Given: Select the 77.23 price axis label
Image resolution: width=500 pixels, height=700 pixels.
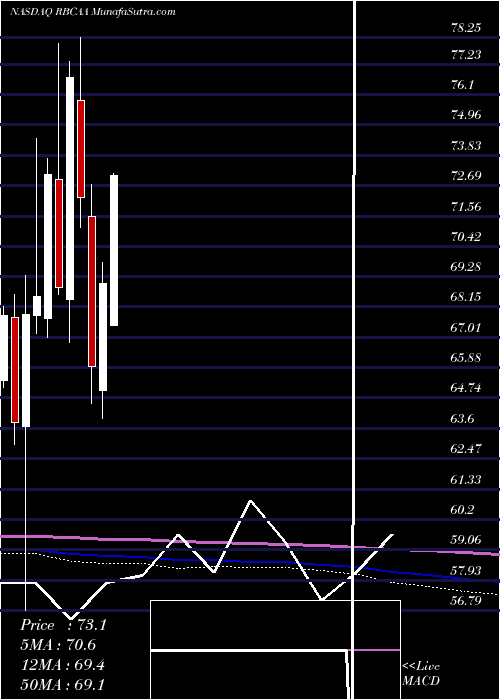Looking at the screenshot, I should click(x=466, y=54).
